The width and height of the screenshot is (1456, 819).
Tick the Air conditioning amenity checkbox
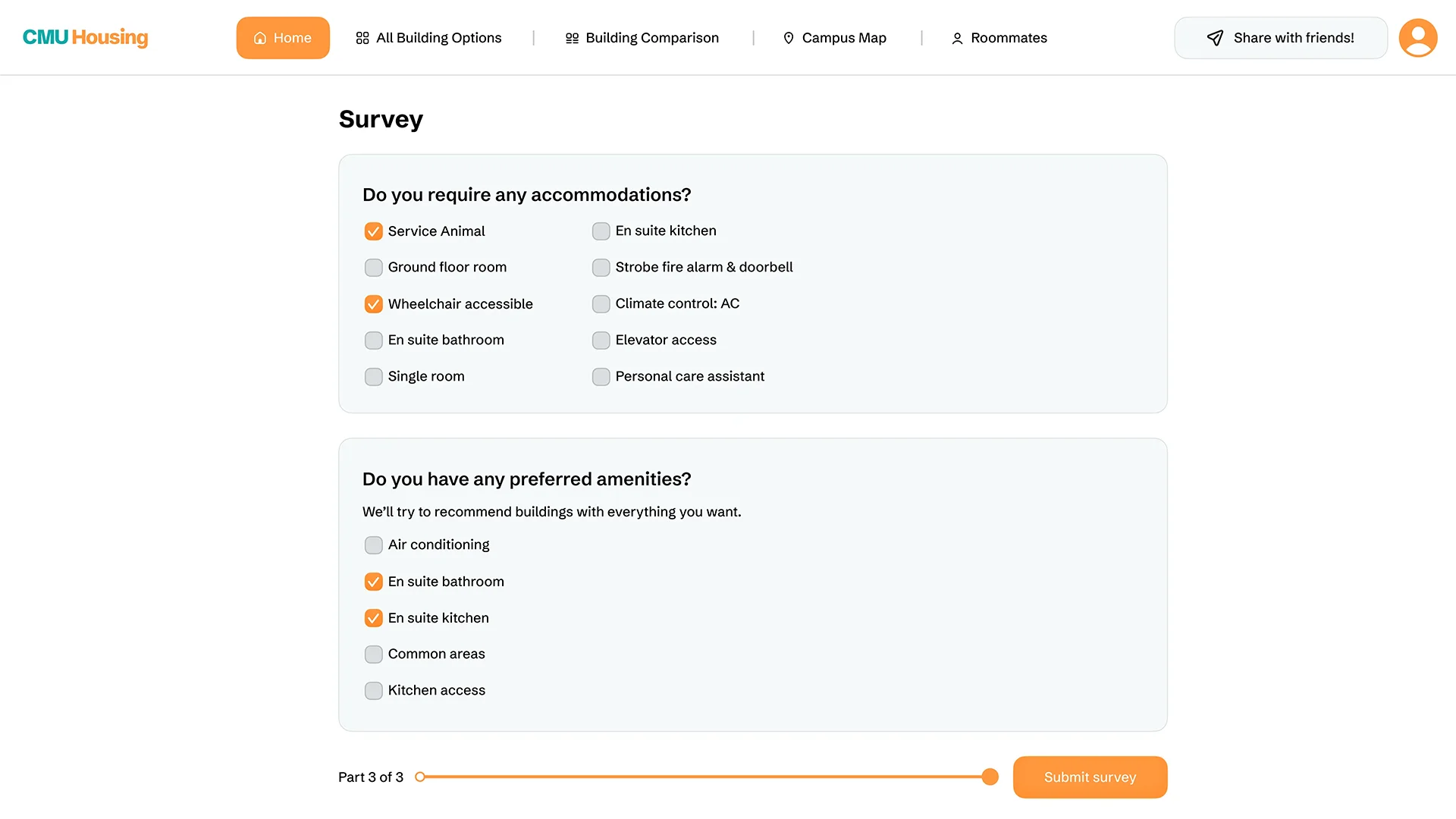point(373,545)
